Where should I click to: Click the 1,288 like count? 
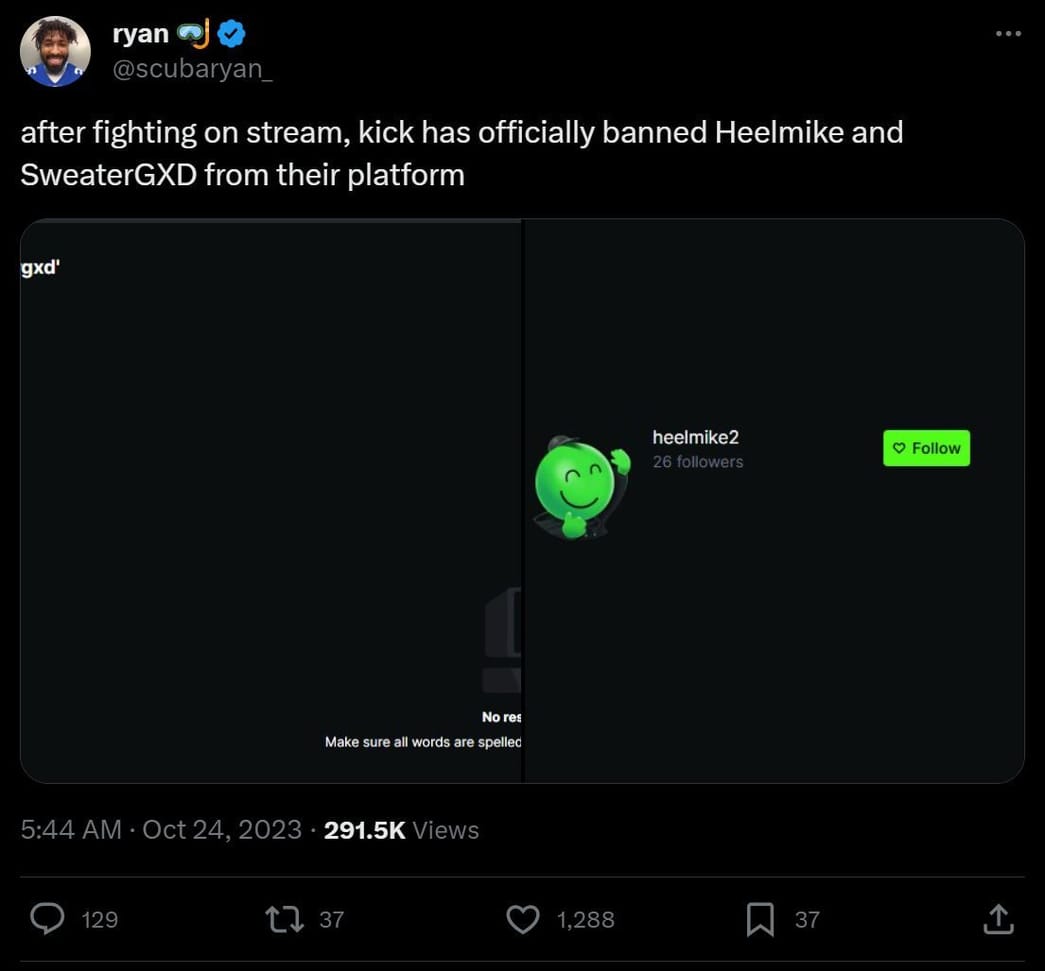(588, 918)
